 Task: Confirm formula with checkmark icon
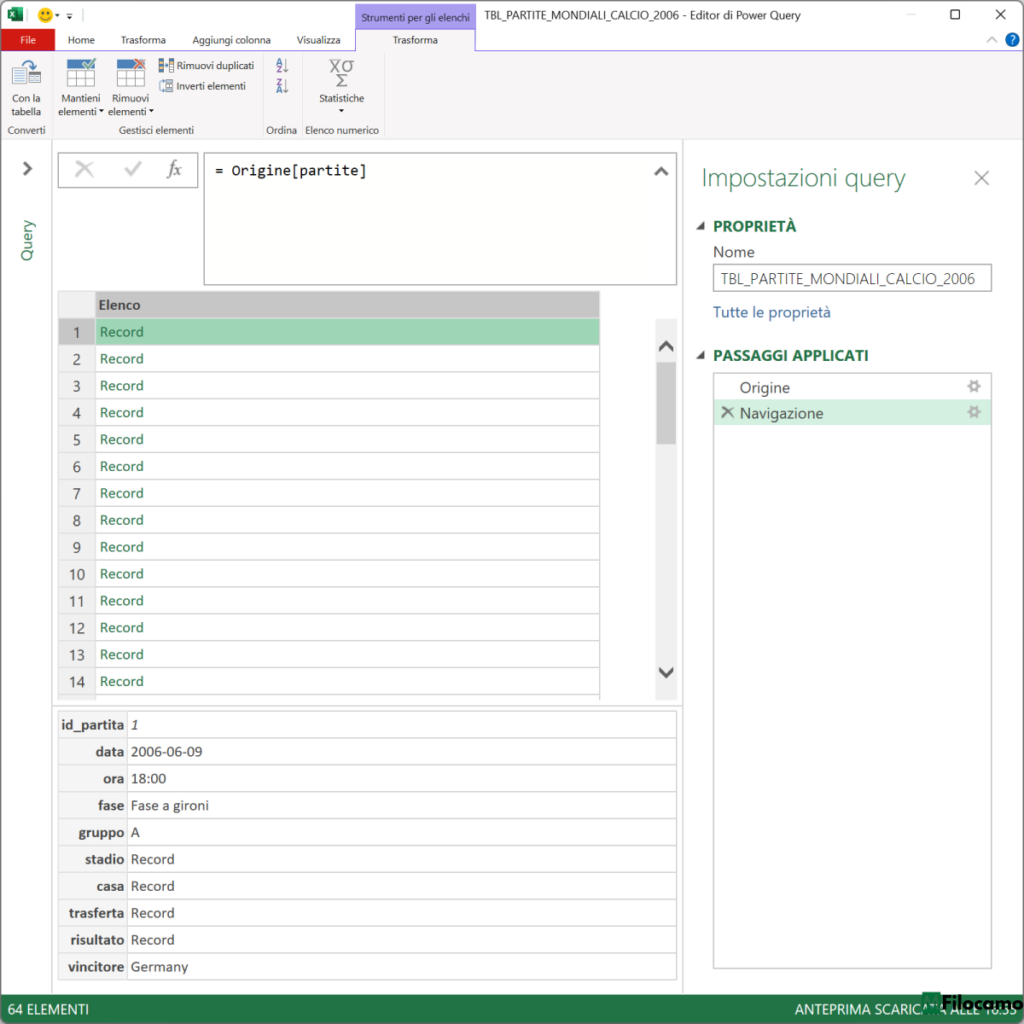click(x=133, y=170)
